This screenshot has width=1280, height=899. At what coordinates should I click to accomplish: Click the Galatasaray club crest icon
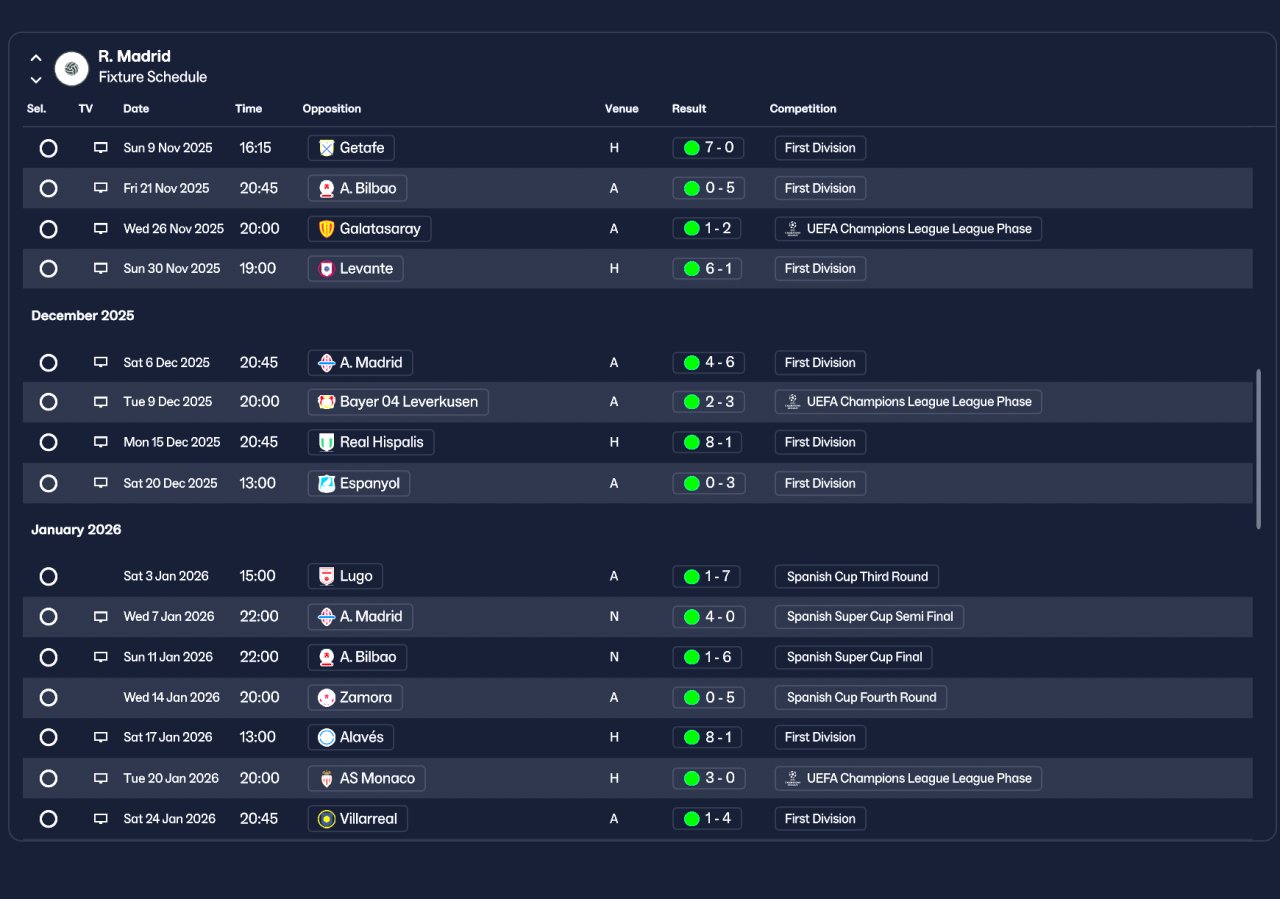[326, 229]
